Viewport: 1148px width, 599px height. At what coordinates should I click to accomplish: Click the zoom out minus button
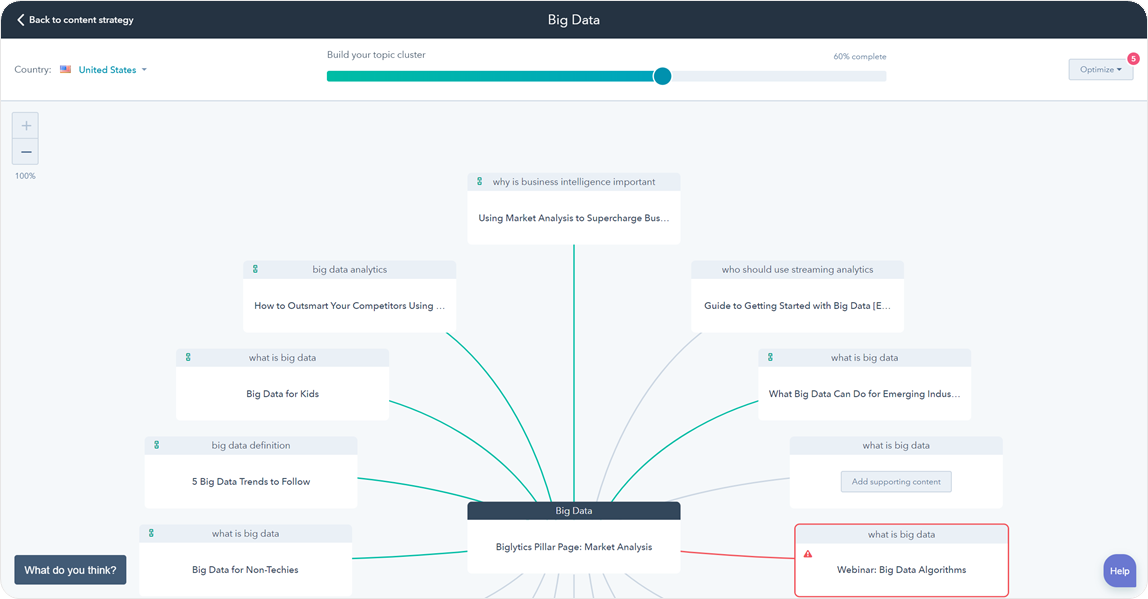[26, 152]
